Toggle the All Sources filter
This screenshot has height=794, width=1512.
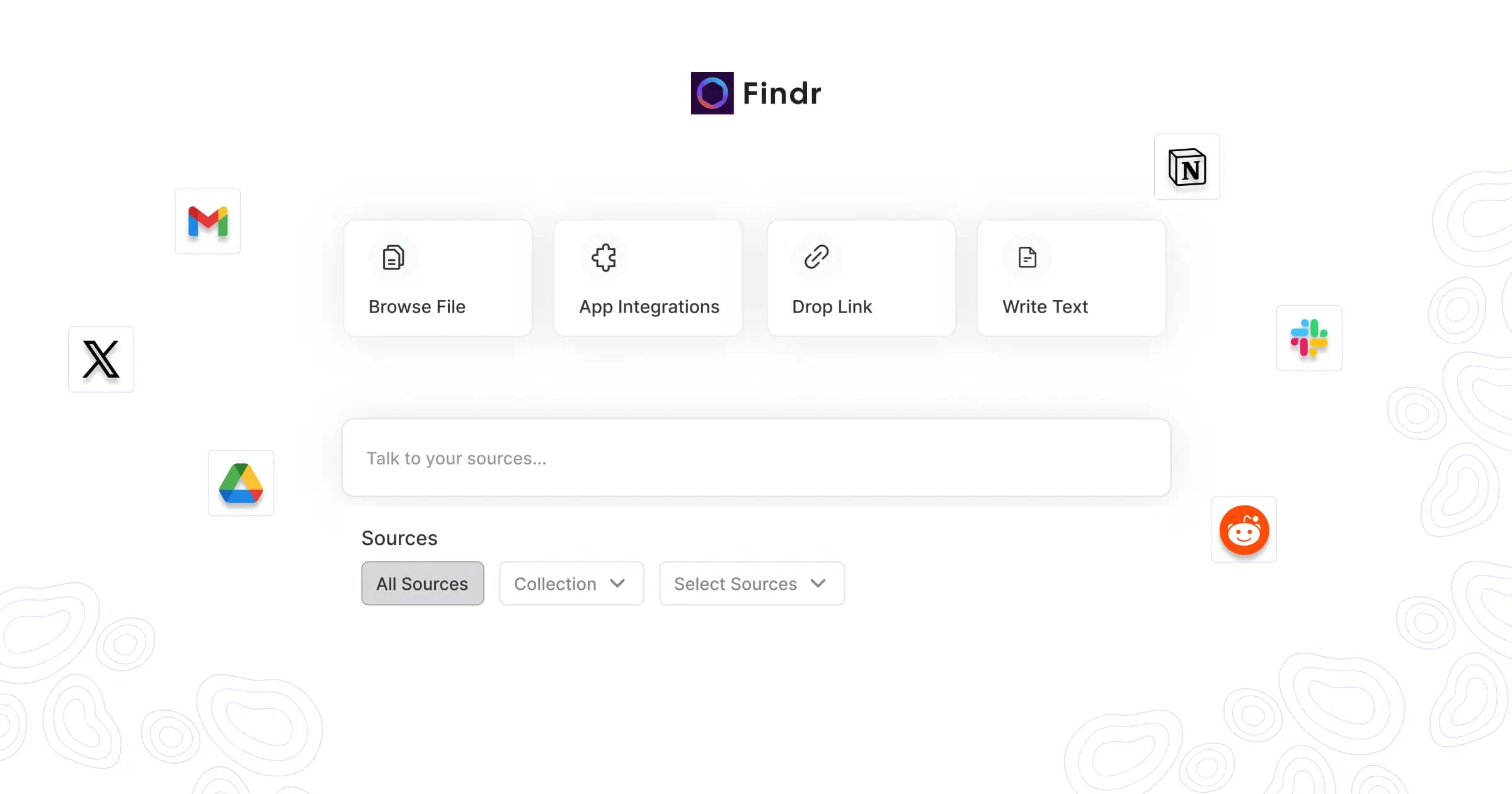(422, 584)
